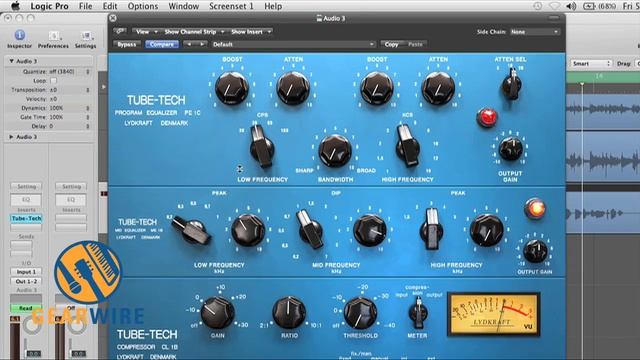Click the KCS high frequency selector

click(x=407, y=146)
